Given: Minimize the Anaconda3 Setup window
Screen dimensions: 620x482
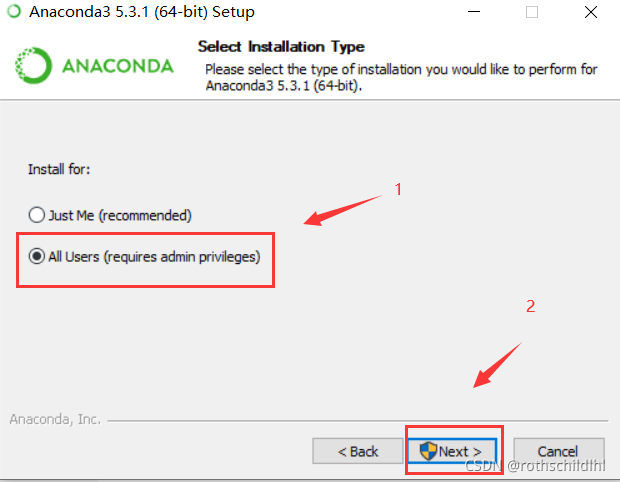Looking at the screenshot, I should (474, 12).
